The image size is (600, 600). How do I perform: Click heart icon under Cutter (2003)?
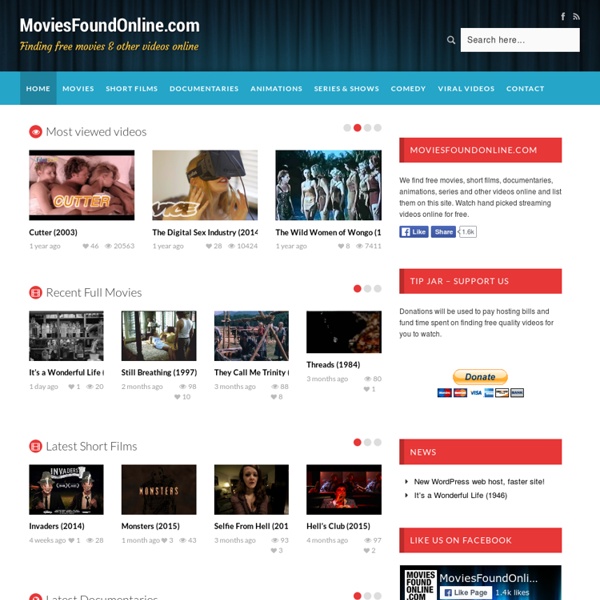click(x=85, y=246)
